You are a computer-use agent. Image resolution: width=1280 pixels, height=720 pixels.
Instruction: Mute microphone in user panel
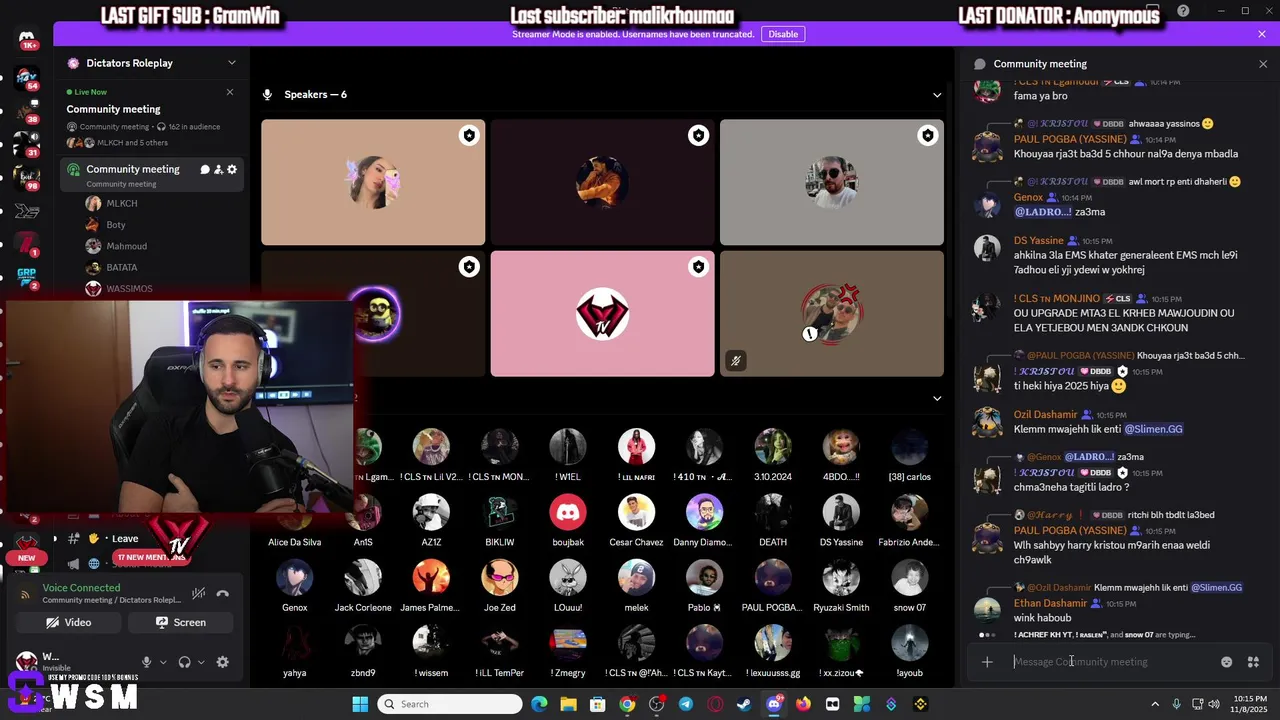click(146, 662)
